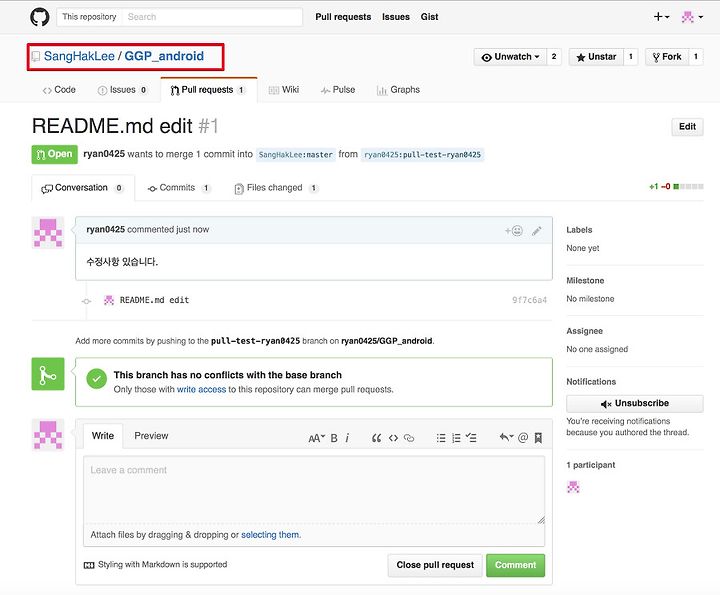
Task: Focus the repository search field
Action: point(212,17)
